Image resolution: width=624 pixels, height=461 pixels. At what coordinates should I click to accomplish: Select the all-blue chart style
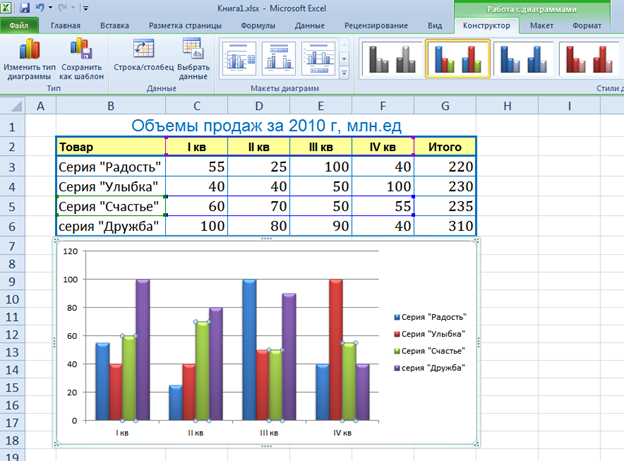click(524, 59)
